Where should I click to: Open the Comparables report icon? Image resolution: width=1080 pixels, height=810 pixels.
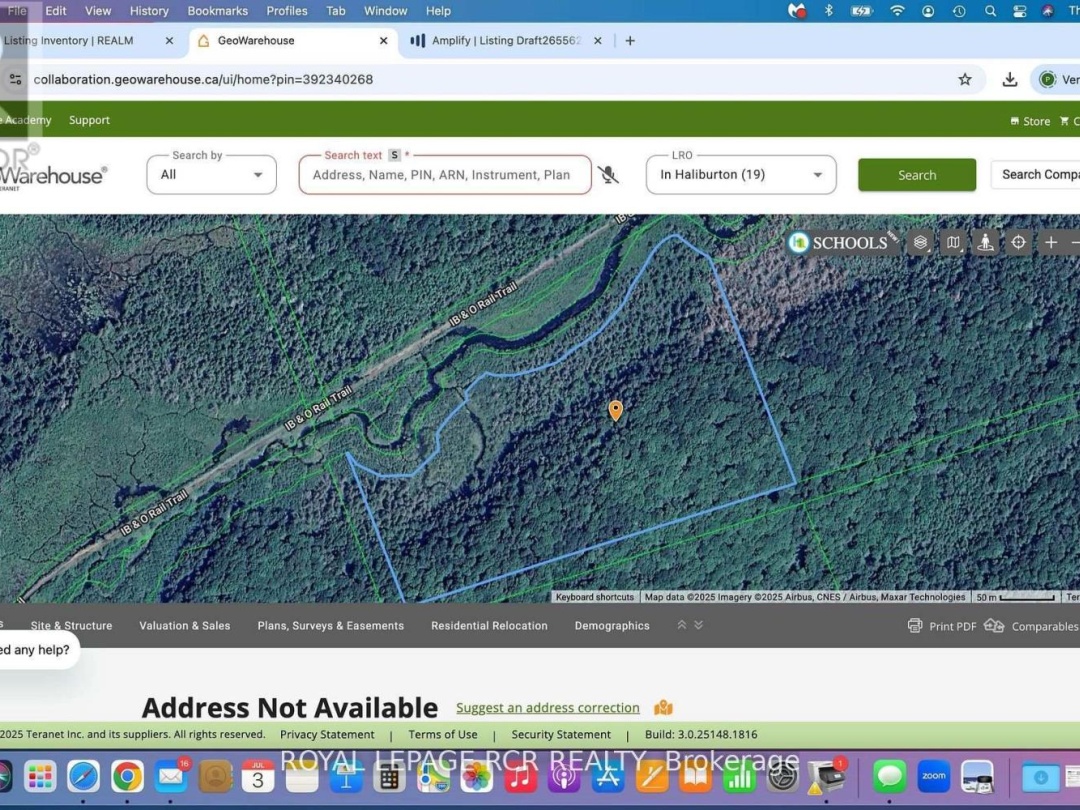[994, 625]
